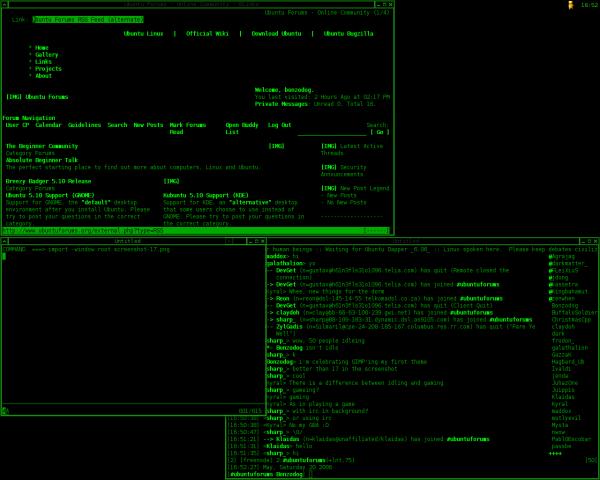
Task: Click Mark Forums Read
Action: point(188,129)
